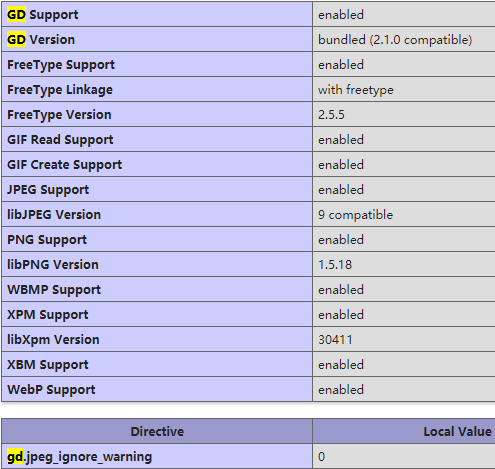The height and width of the screenshot is (469, 495).
Task: Click the 'Local Value' column header
Action: [457, 431]
